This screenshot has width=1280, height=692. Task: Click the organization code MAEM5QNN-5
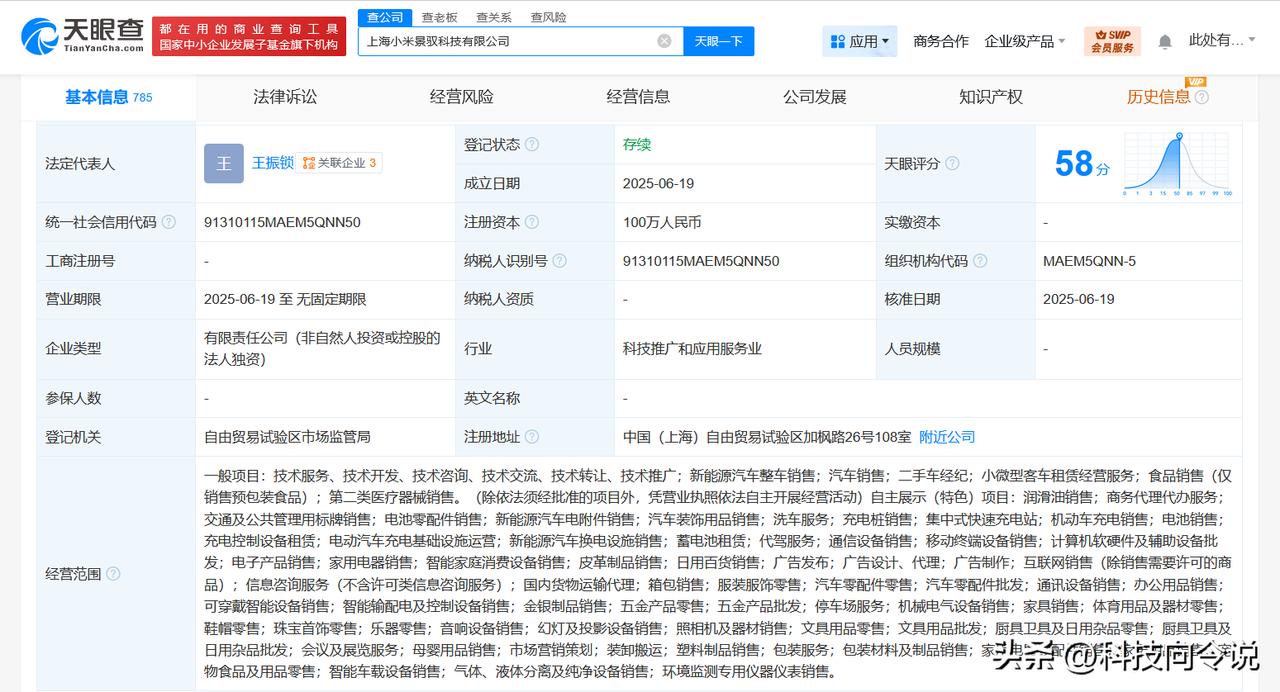pyautogui.click(x=1089, y=261)
